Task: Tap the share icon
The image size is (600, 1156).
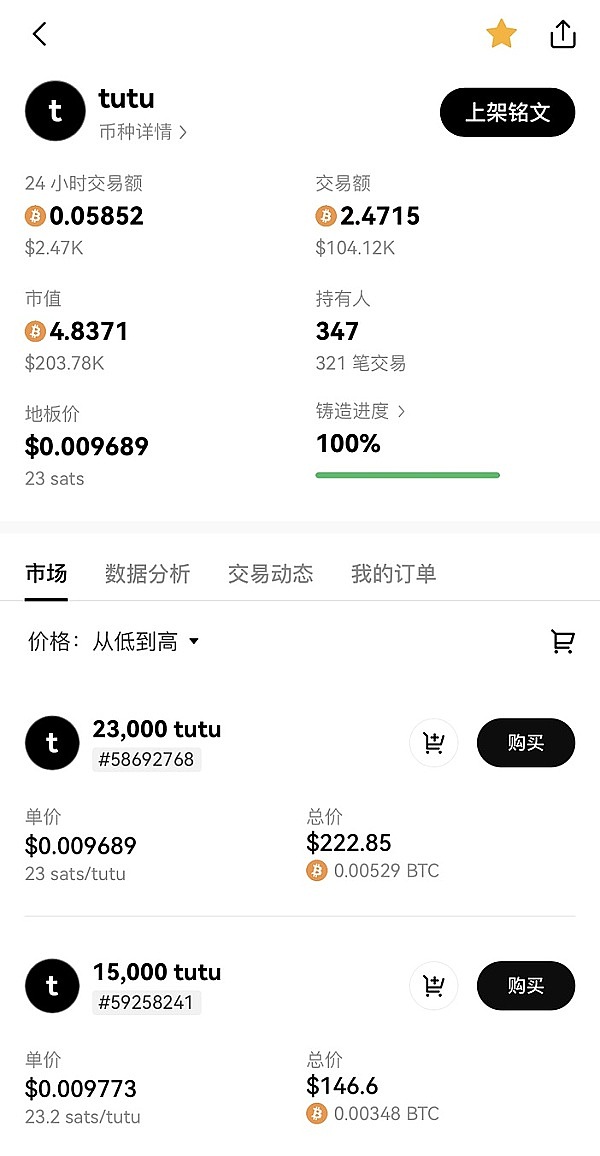Action: 563,34
